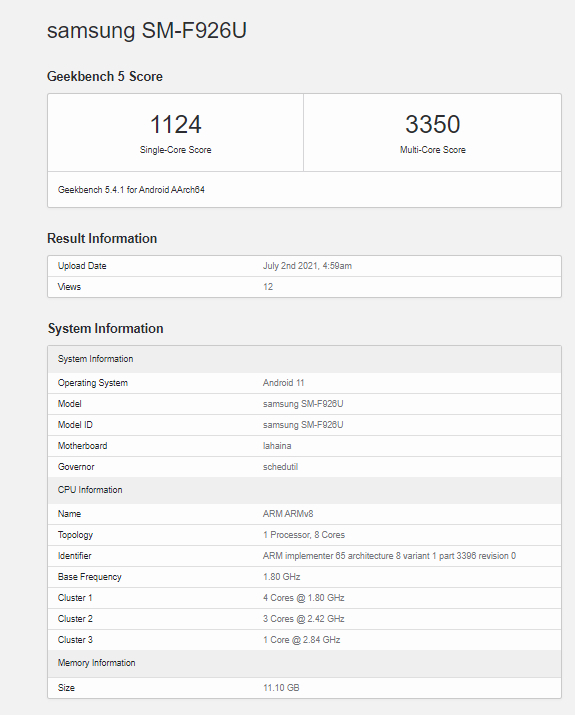
Task: Click the System Information section header row
Action: click(305, 359)
